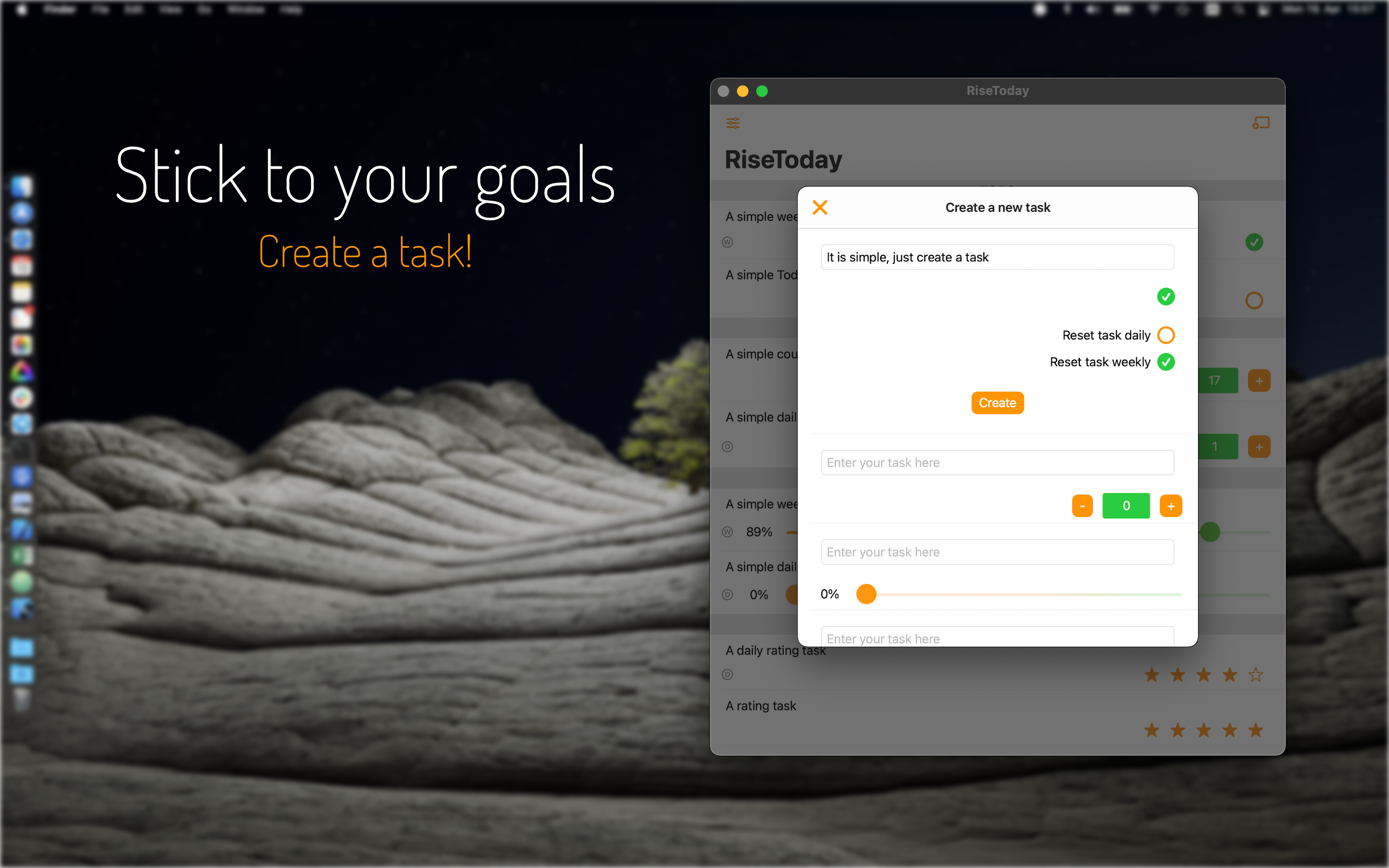Toggle the green completed check on simple weekly task
This screenshot has width=1389, height=868.
pyautogui.click(x=1254, y=242)
